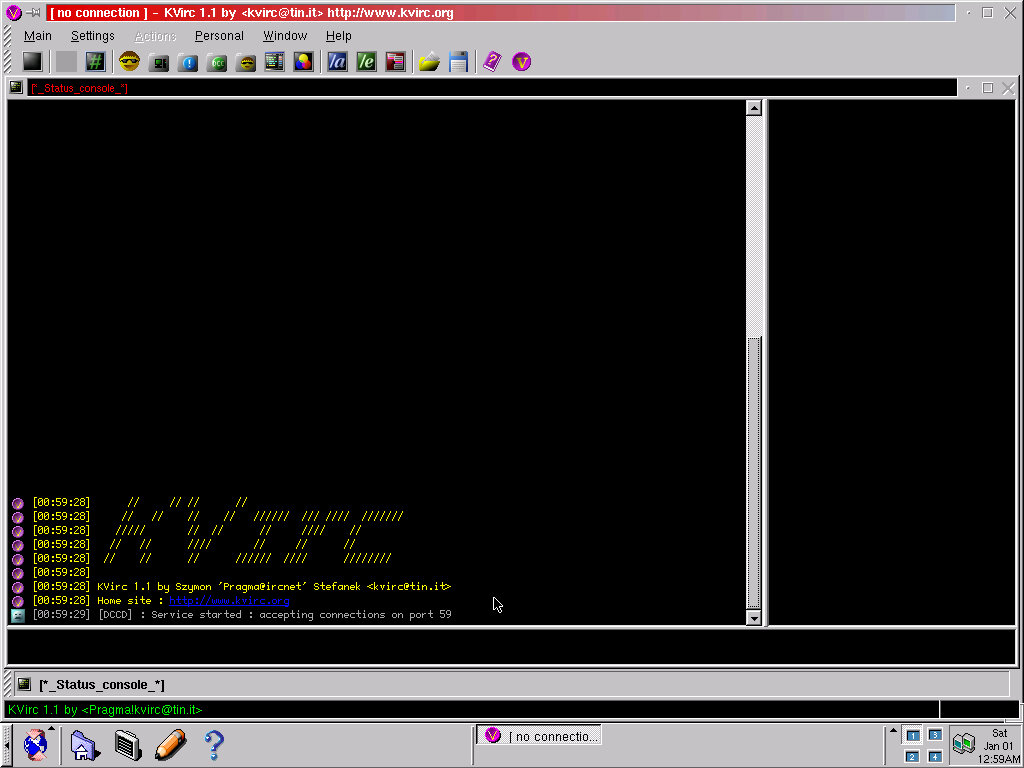Image resolution: width=1024 pixels, height=768 pixels.
Task: Open the help browser book icon
Action: click(x=491, y=61)
